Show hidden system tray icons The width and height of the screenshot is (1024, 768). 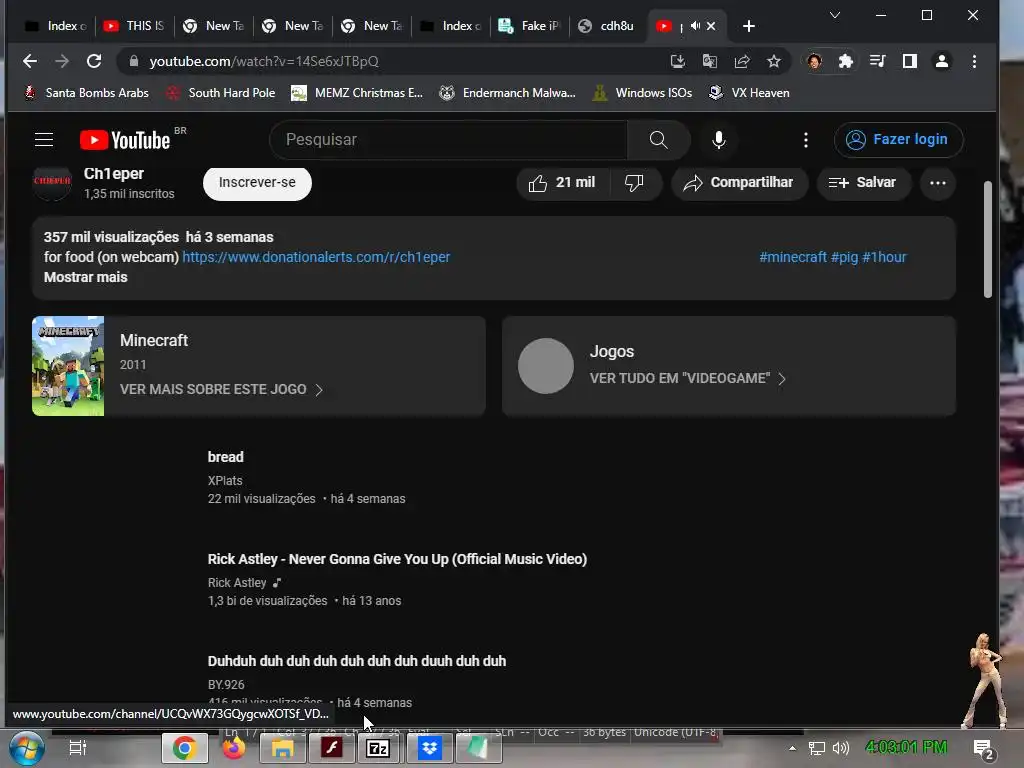[792, 748]
